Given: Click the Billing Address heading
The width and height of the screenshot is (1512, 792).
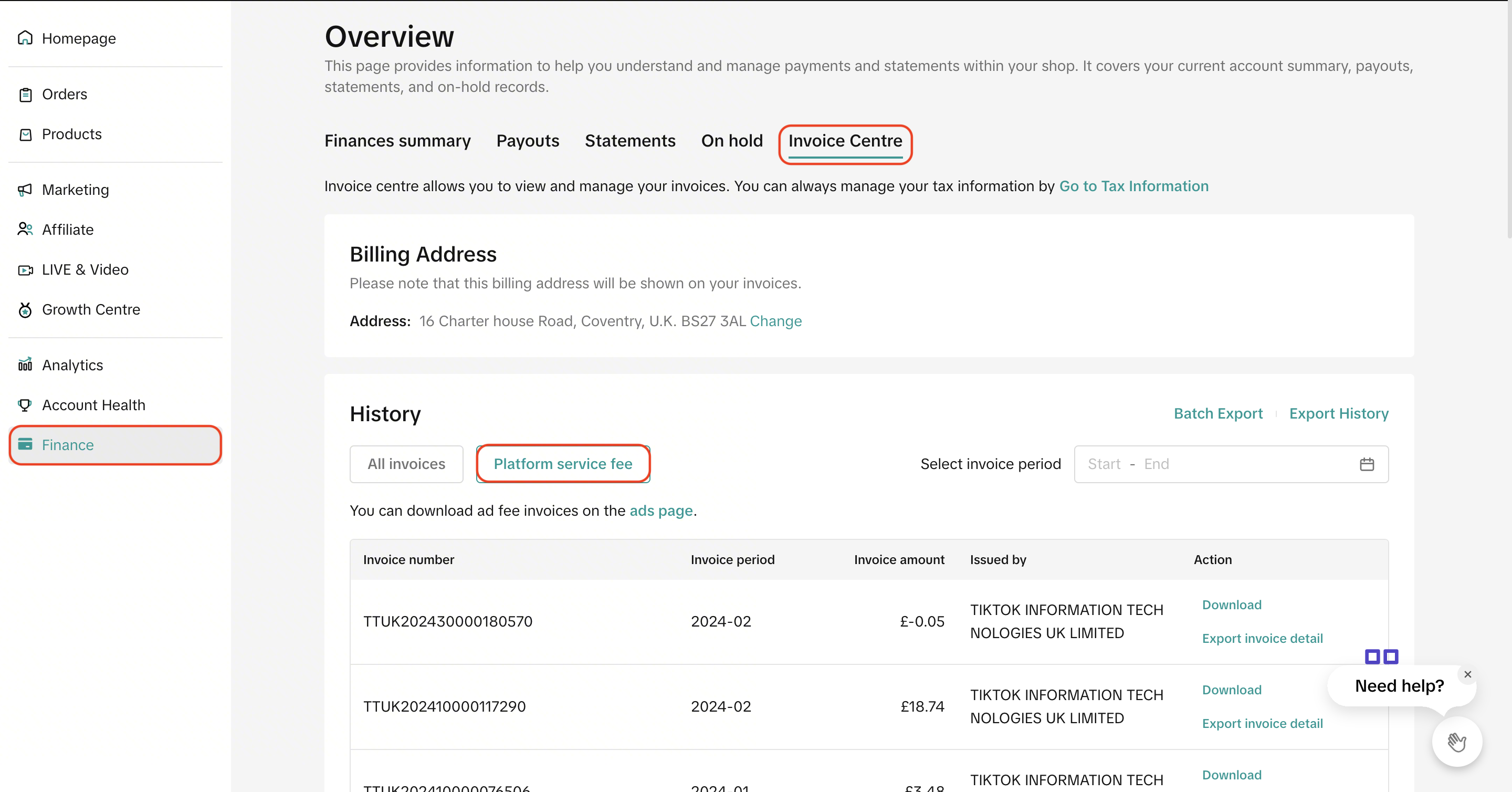Looking at the screenshot, I should point(423,255).
